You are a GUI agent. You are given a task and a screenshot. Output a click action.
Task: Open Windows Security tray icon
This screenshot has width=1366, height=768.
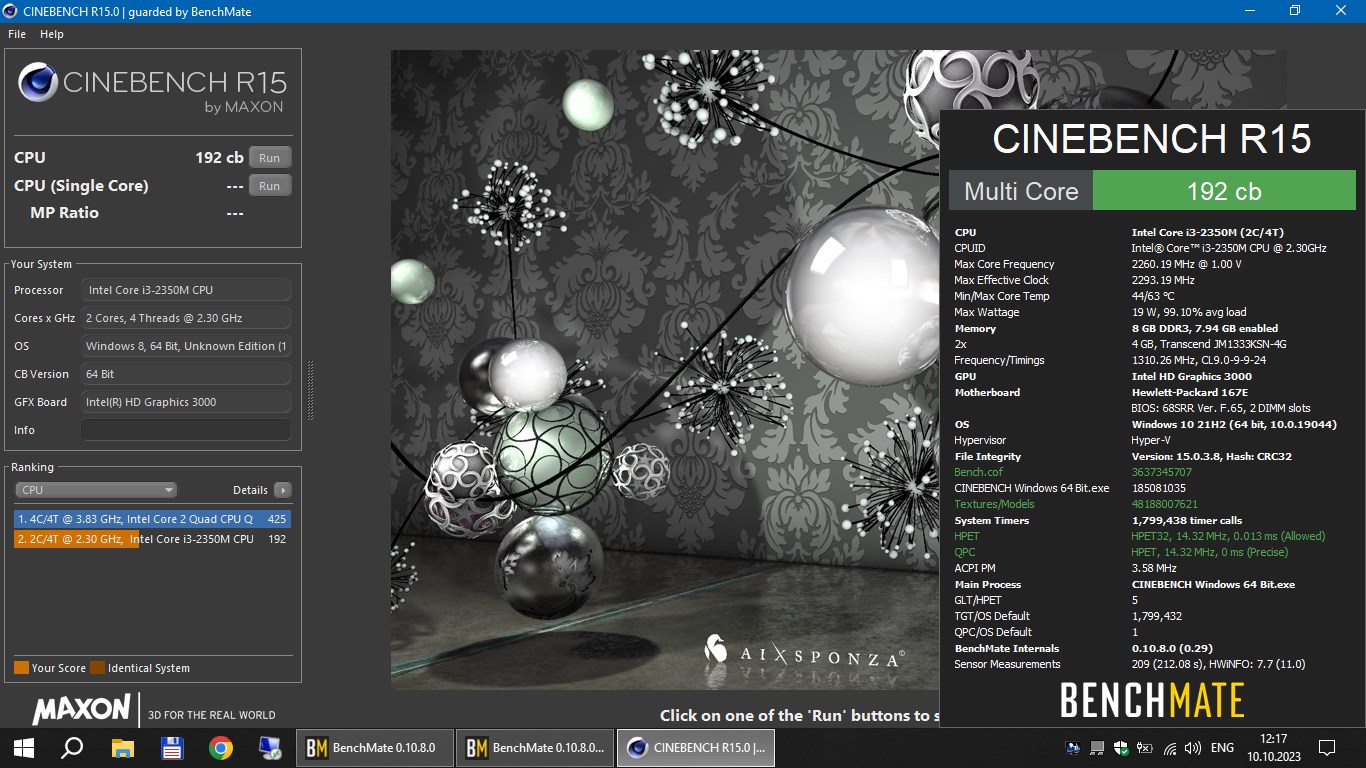[1121, 747]
